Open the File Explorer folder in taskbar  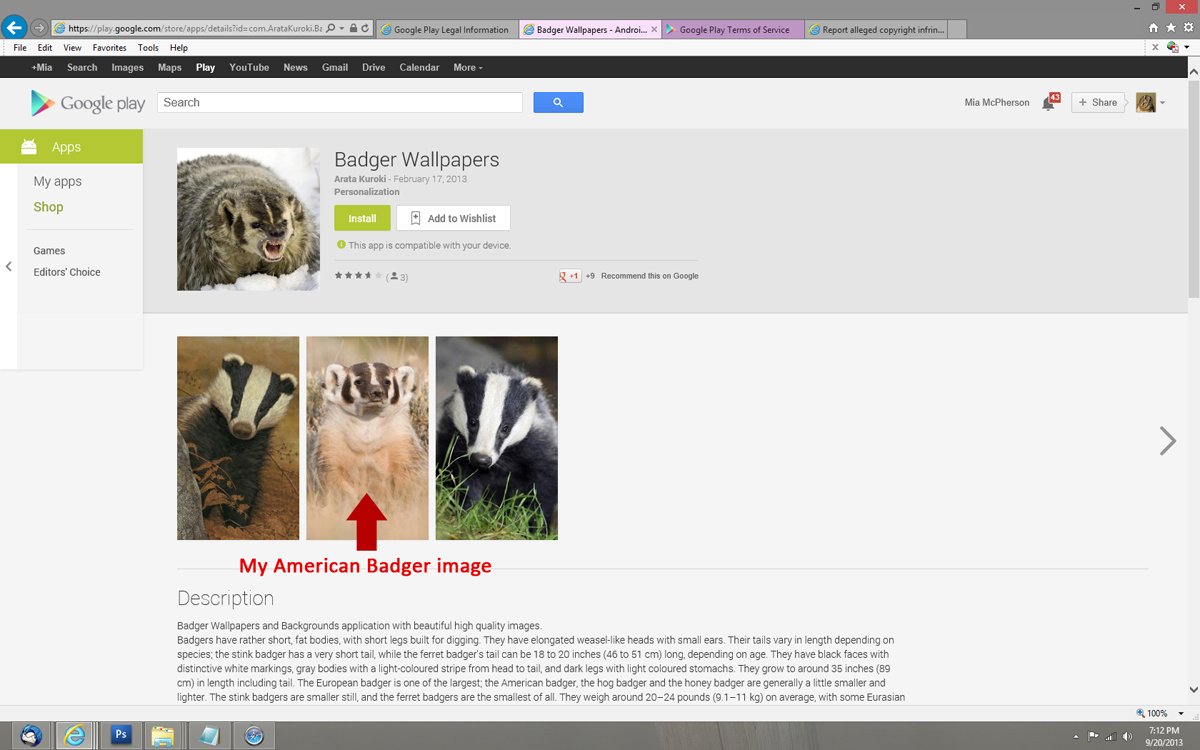point(162,735)
